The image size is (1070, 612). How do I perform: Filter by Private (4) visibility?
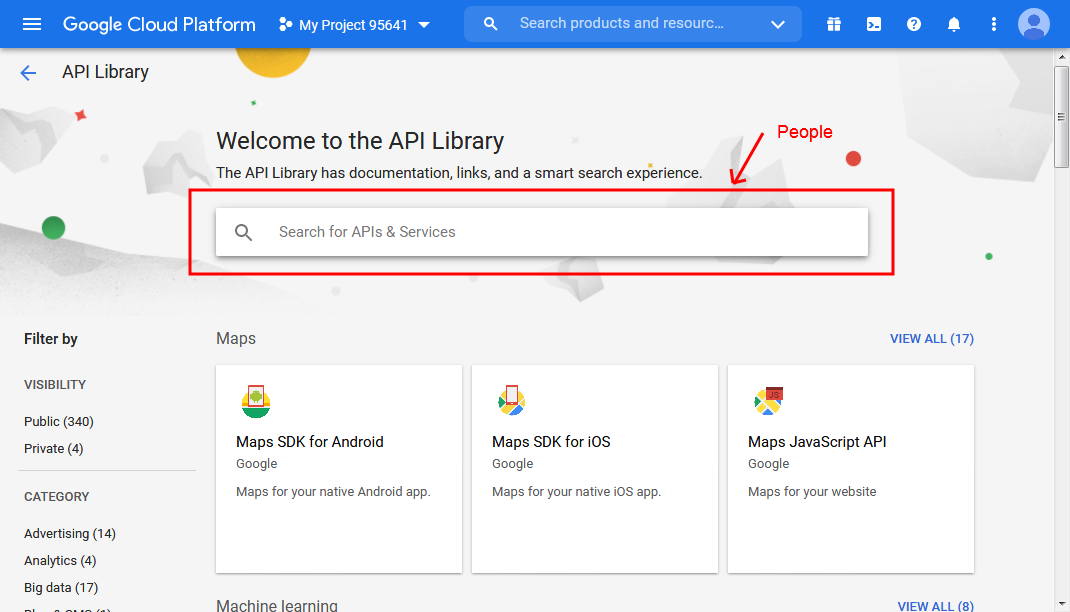click(53, 448)
